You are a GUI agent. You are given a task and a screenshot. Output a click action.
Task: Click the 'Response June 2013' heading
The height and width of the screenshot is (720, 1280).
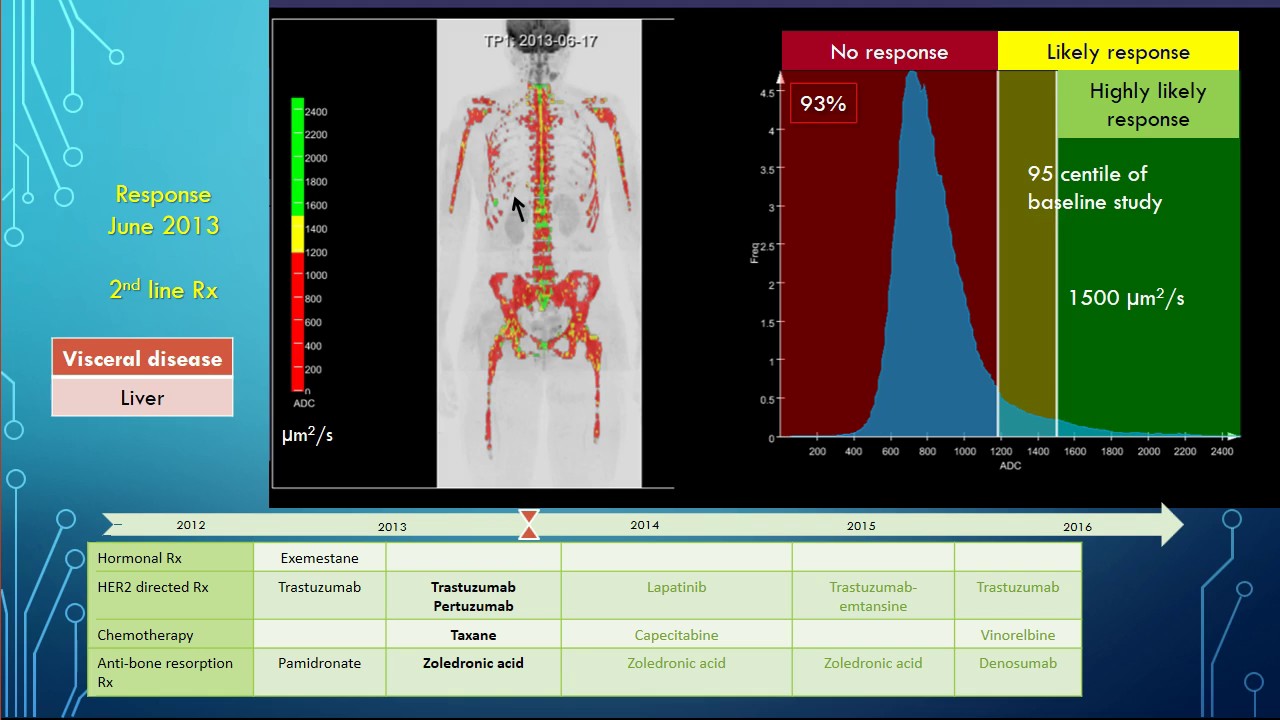coord(163,210)
